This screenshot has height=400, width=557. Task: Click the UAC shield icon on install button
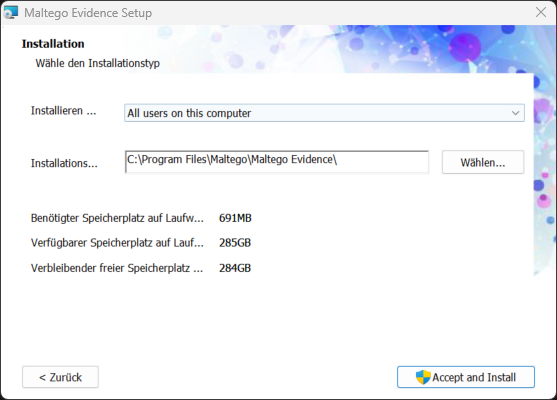pyautogui.click(x=423, y=377)
